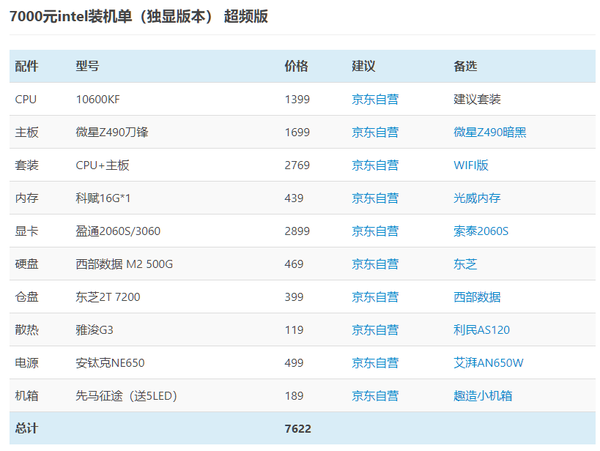Click the price 2769
Image resolution: width=600 pixels, height=451 pixels.
(297, 165)
